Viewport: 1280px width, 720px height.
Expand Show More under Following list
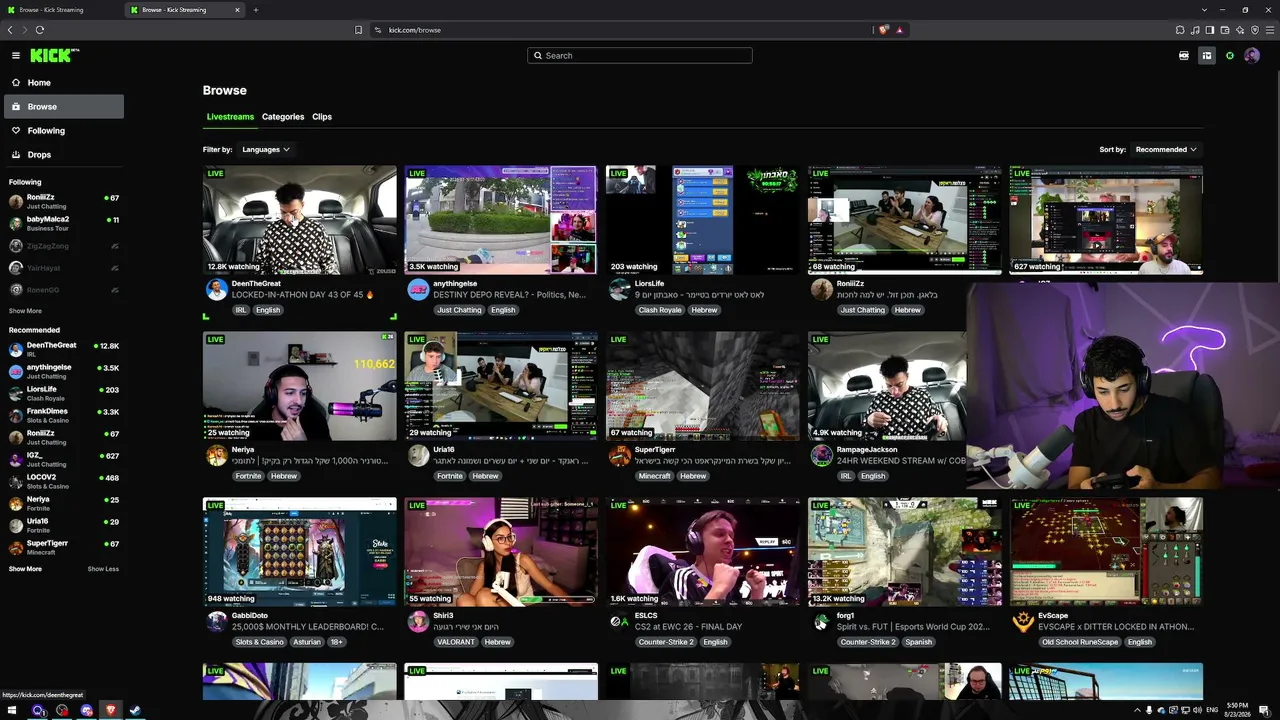pos(25,311)
